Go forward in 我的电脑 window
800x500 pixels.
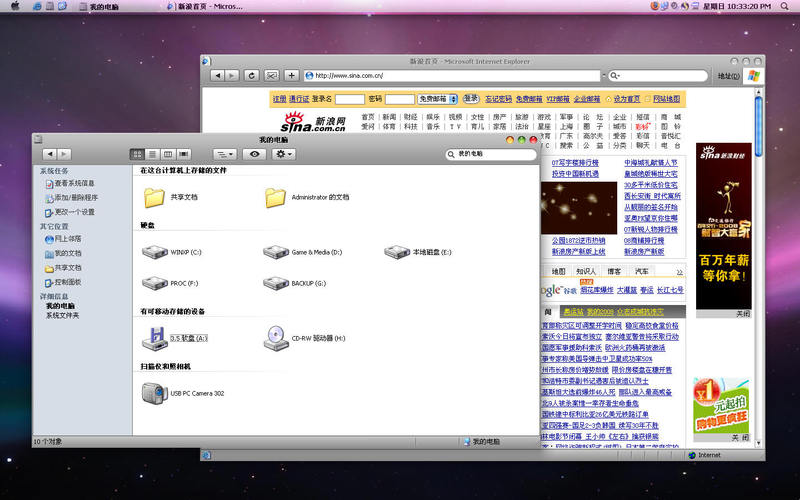point(64,154)
